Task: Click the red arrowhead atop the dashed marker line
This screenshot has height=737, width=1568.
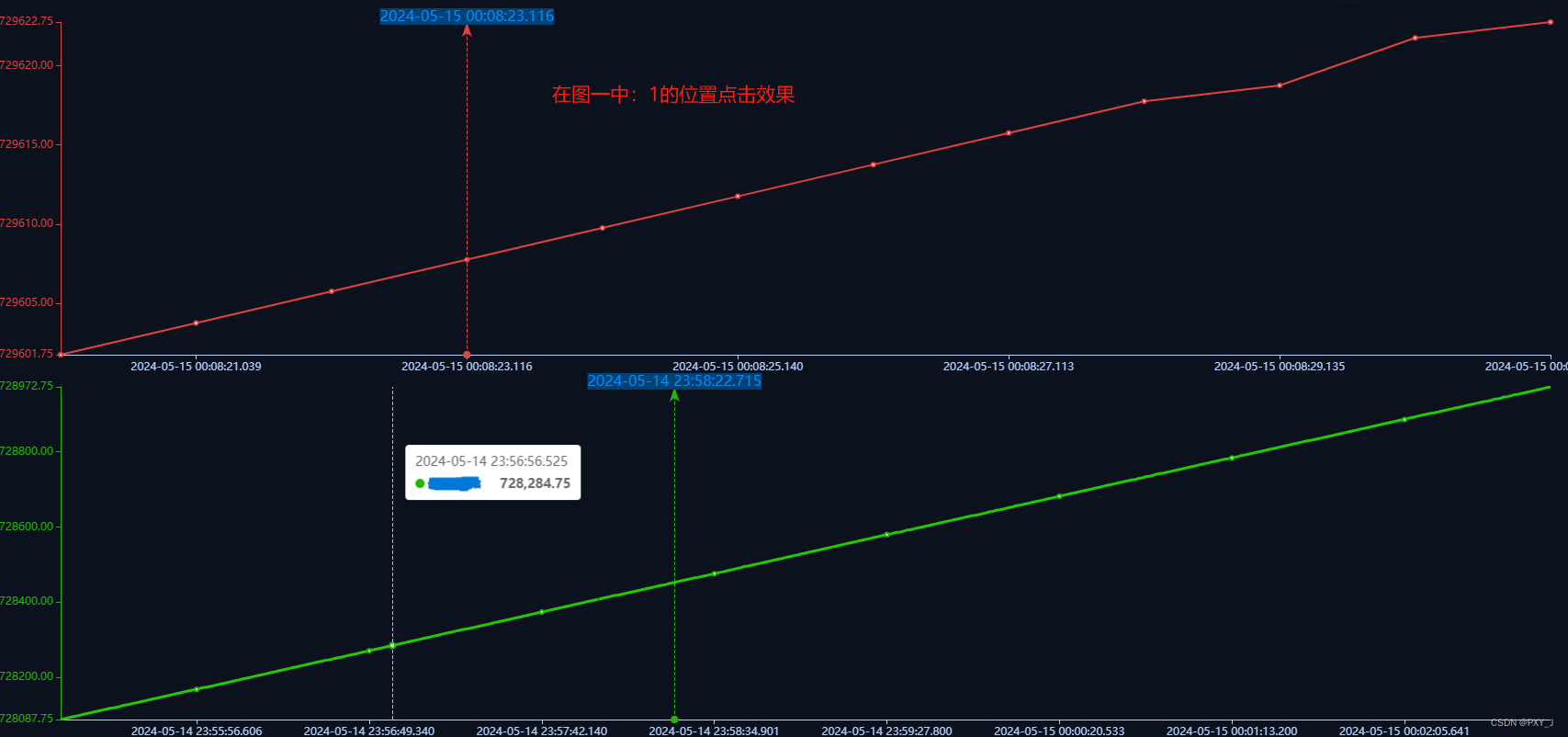Action: tap(467, 30)
